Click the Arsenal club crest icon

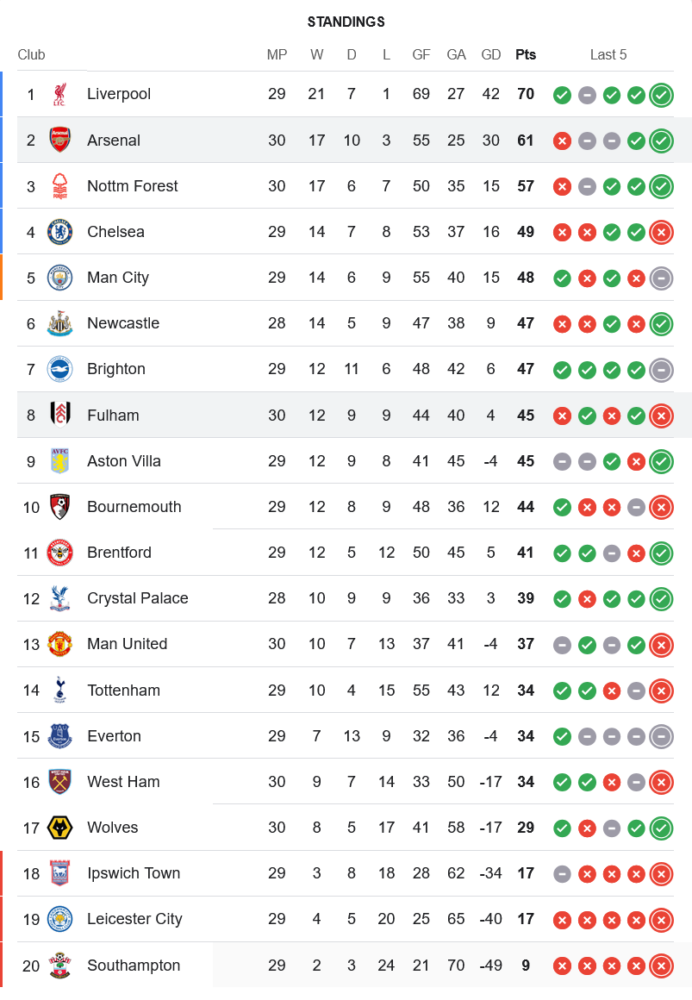click(x=60, y=140)
